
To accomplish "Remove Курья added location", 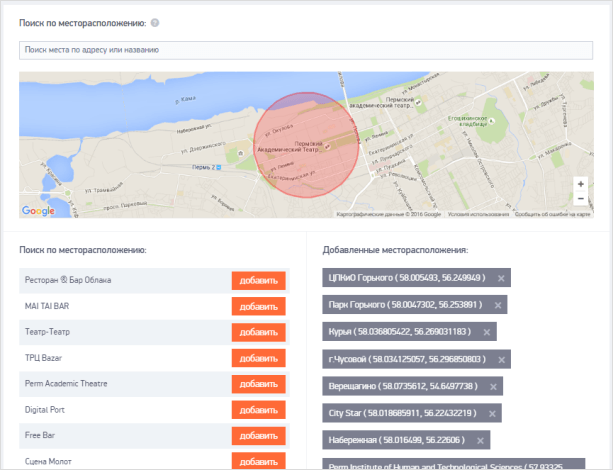I will pos(487,332).
